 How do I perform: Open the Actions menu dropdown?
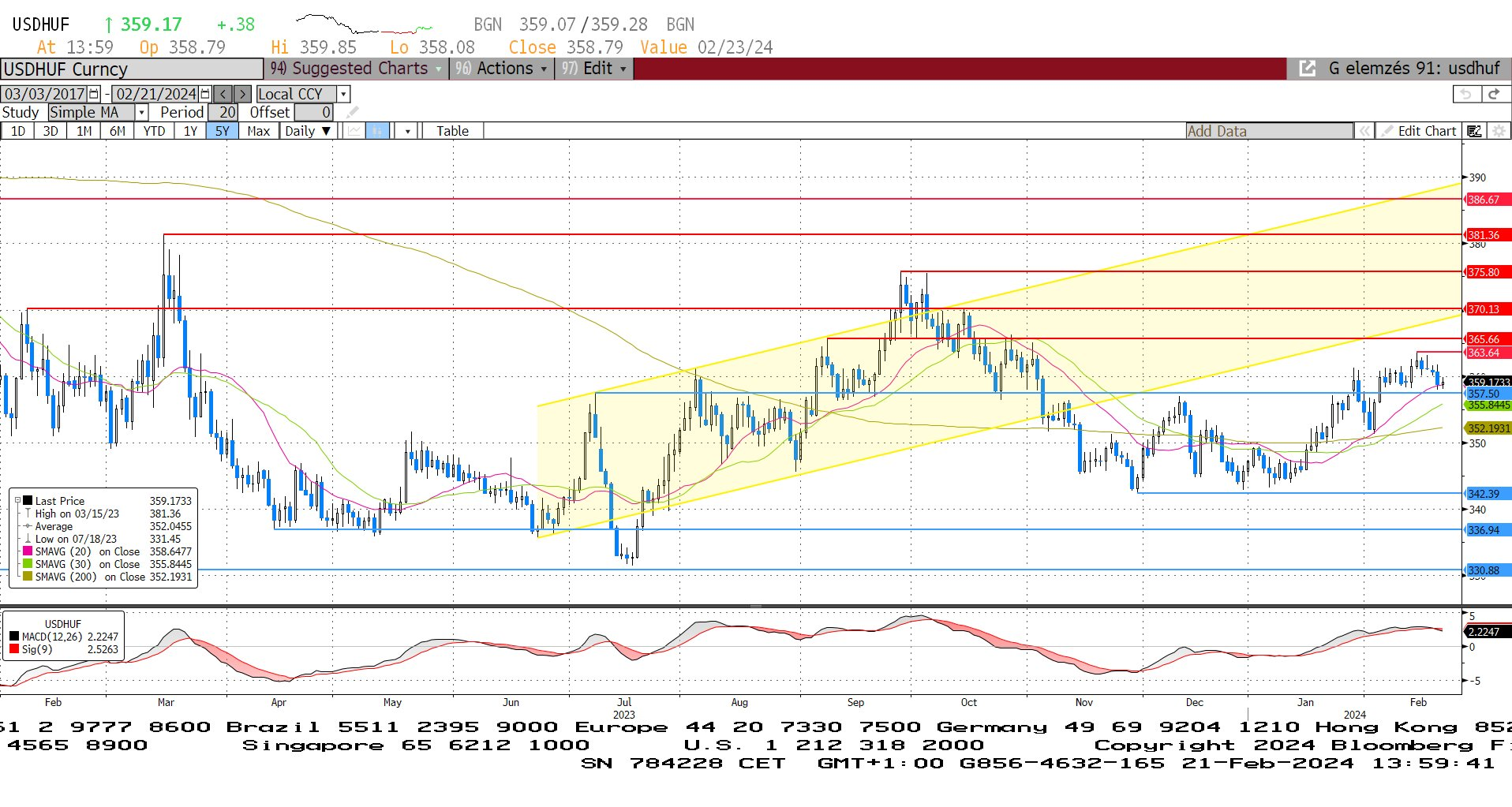point(500,69)
